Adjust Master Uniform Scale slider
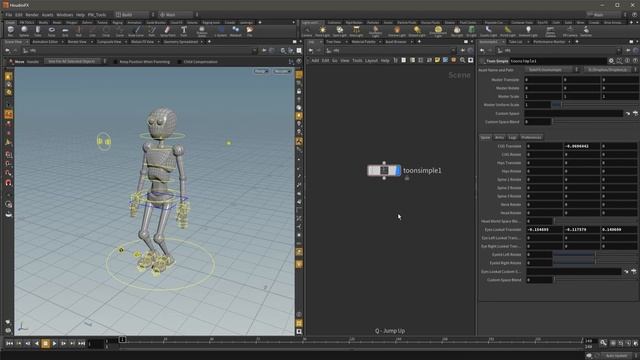This screenshot has height=360, width=640. (594, 105)
